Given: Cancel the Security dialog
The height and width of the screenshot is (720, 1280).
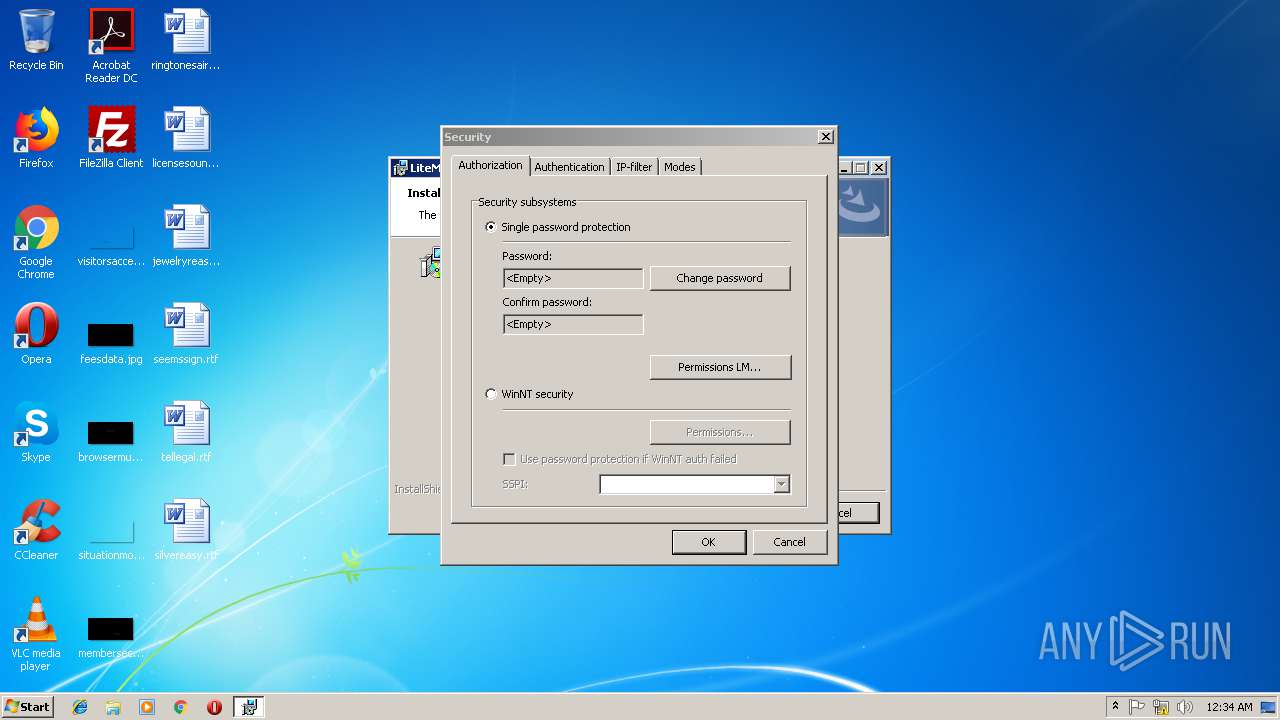Looking at the screenshot, I should point(789,542).
